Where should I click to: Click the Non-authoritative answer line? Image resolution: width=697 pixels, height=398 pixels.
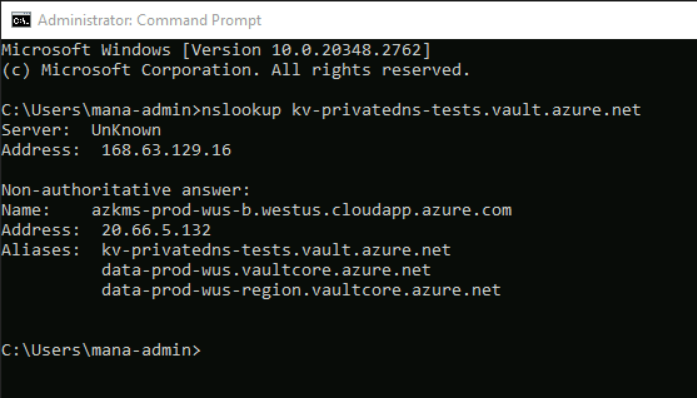pos(126,190)
